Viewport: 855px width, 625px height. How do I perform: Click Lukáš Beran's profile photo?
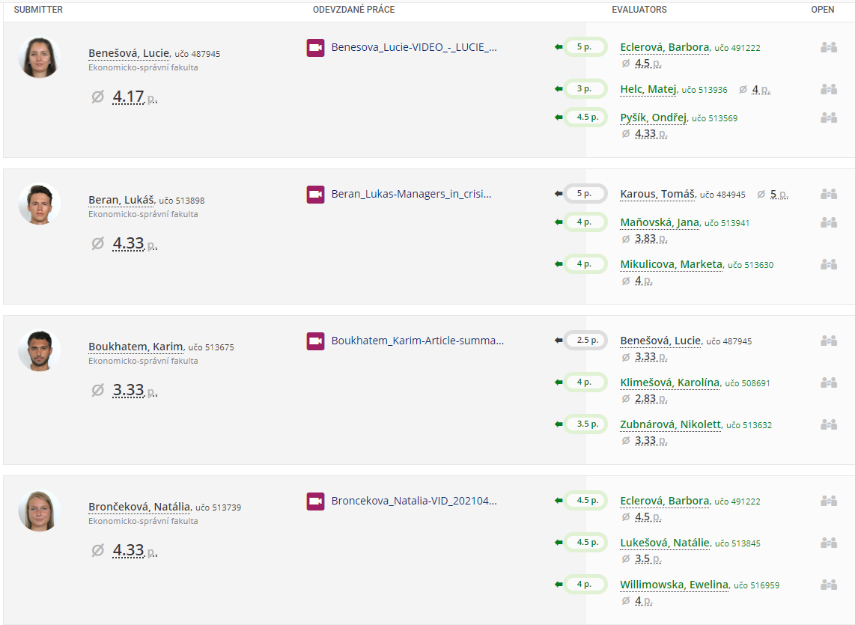pos(40,205)
